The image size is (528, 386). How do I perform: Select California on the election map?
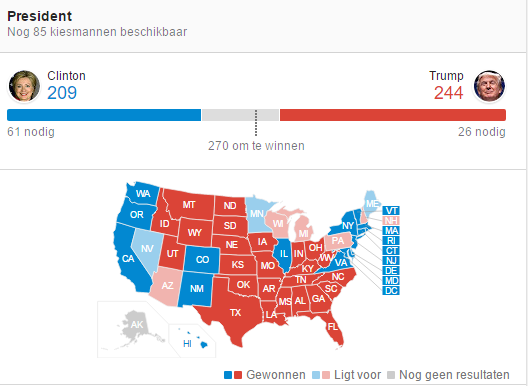click(129, 258)
